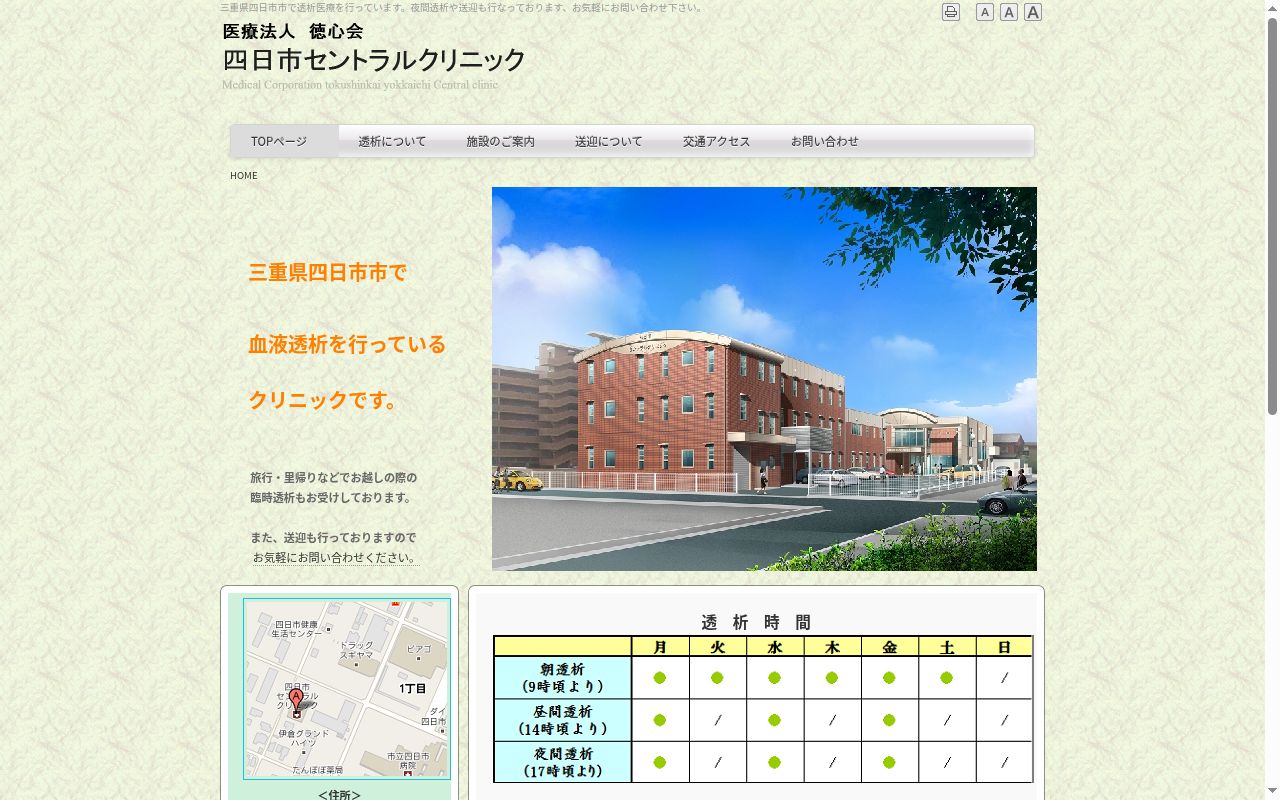Screen dimensions: 1280x800
Task: Click the 水 column header in the table
Action: 775,647
